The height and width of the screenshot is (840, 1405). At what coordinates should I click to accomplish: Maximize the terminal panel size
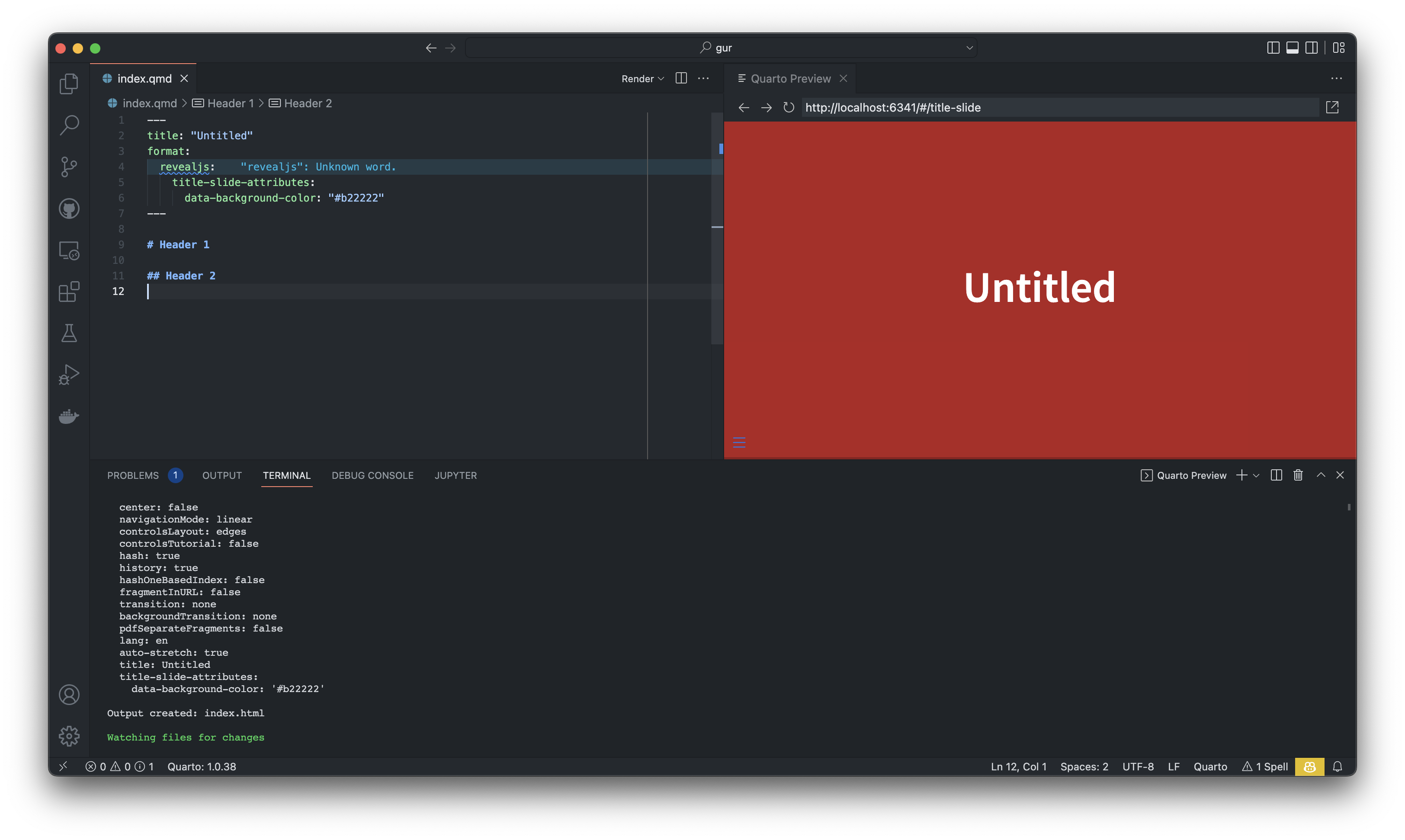click(x=1321, y=475)
